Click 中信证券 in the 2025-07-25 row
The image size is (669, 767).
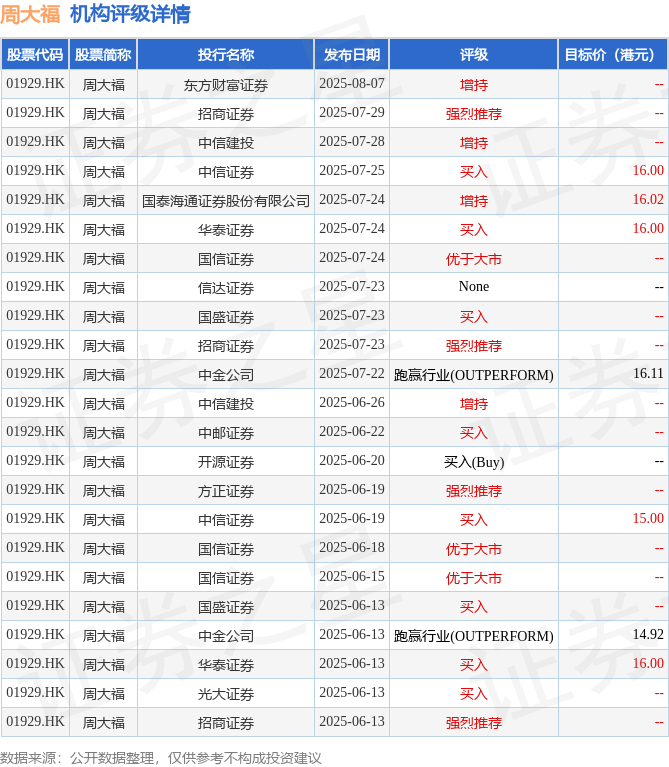(x=226, y=172)
